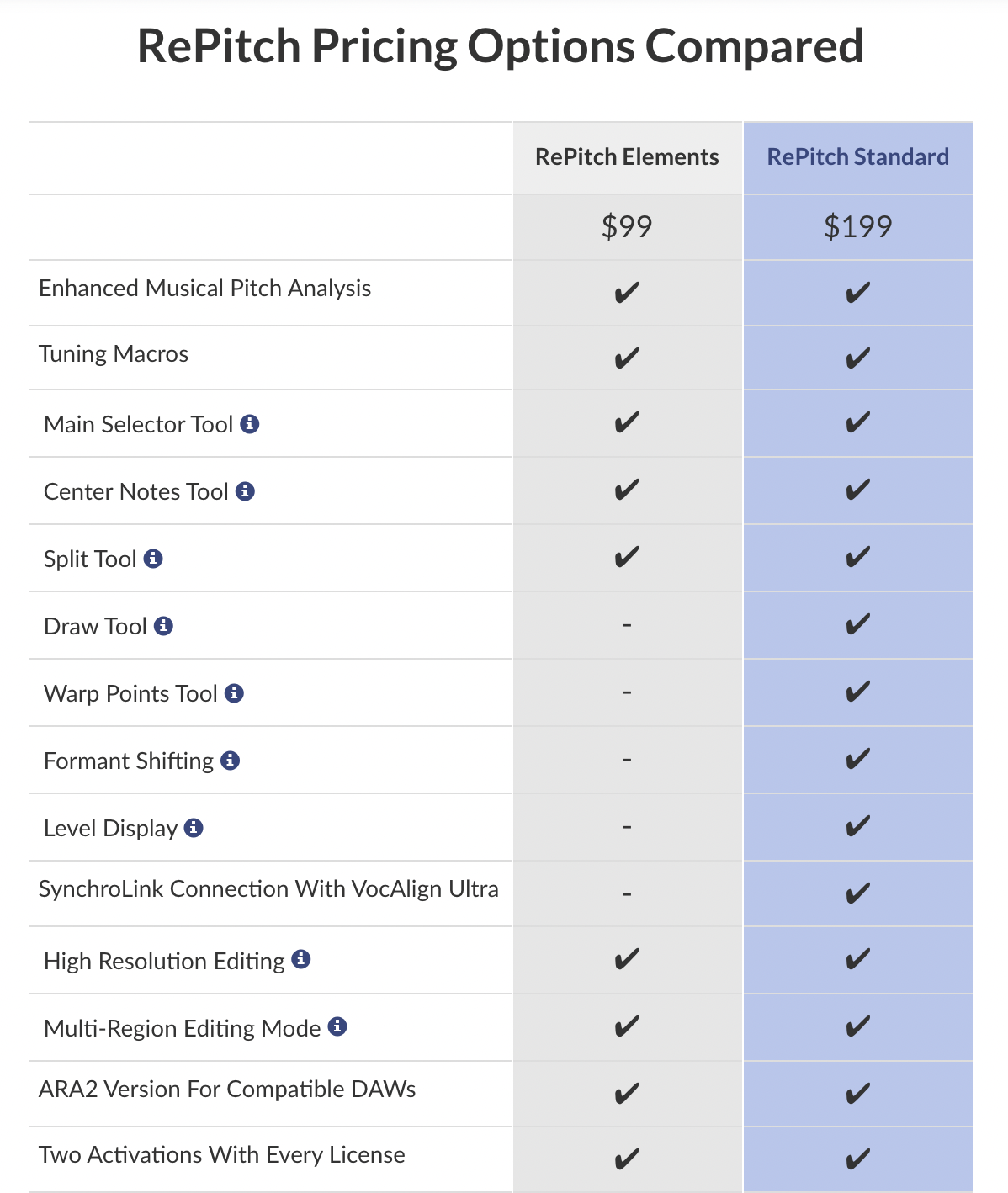This screenshot has width=1008, height=1193.
Task: Select the RePitch Standard column header
Action: point(857,157)
